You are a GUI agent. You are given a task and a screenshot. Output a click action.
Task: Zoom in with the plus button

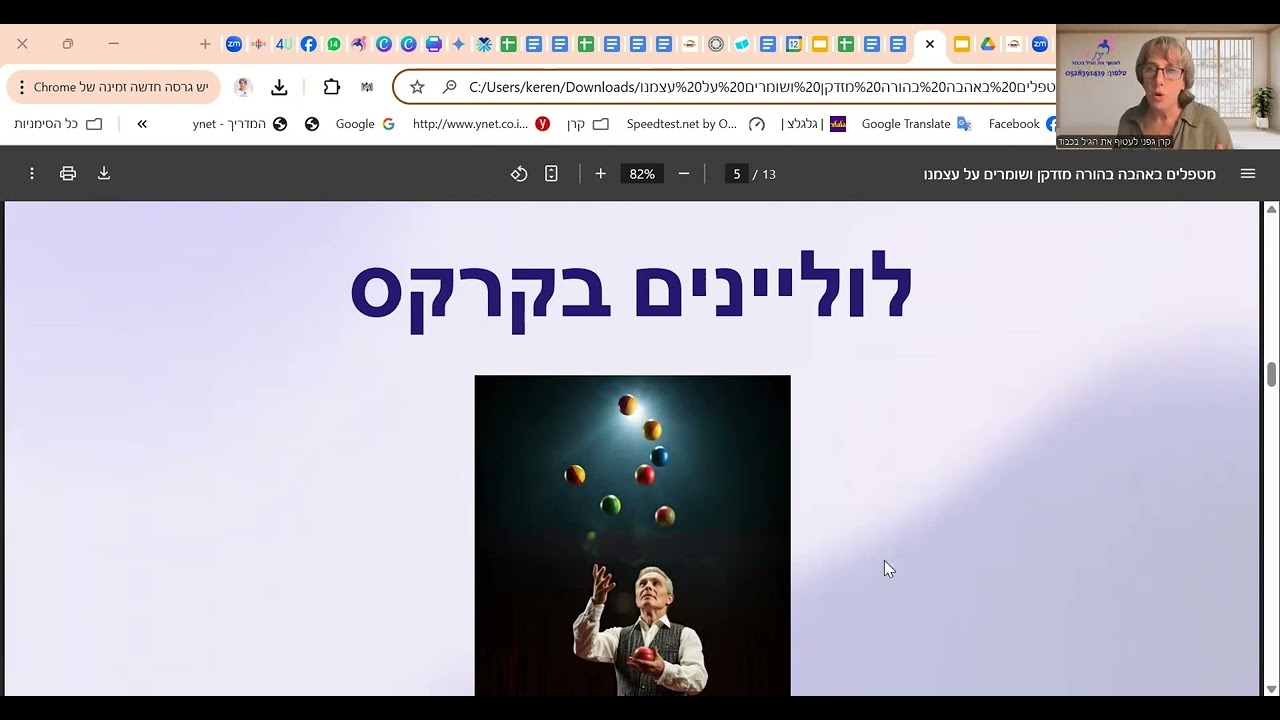click(600, 174)
